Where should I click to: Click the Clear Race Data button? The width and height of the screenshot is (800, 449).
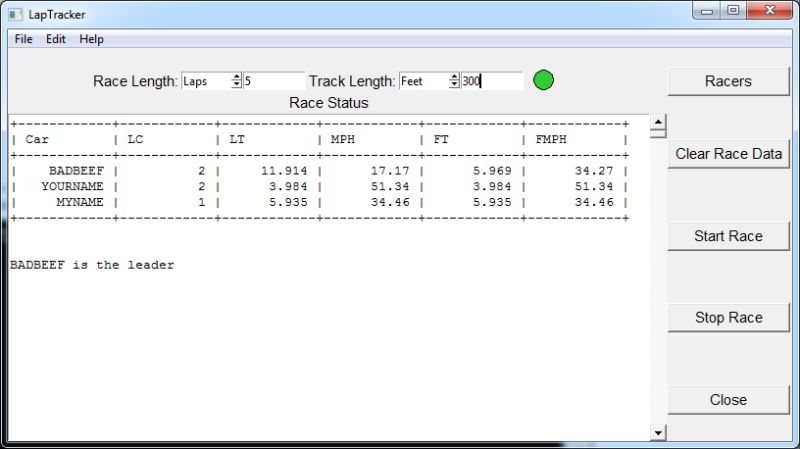coord(728,154)
